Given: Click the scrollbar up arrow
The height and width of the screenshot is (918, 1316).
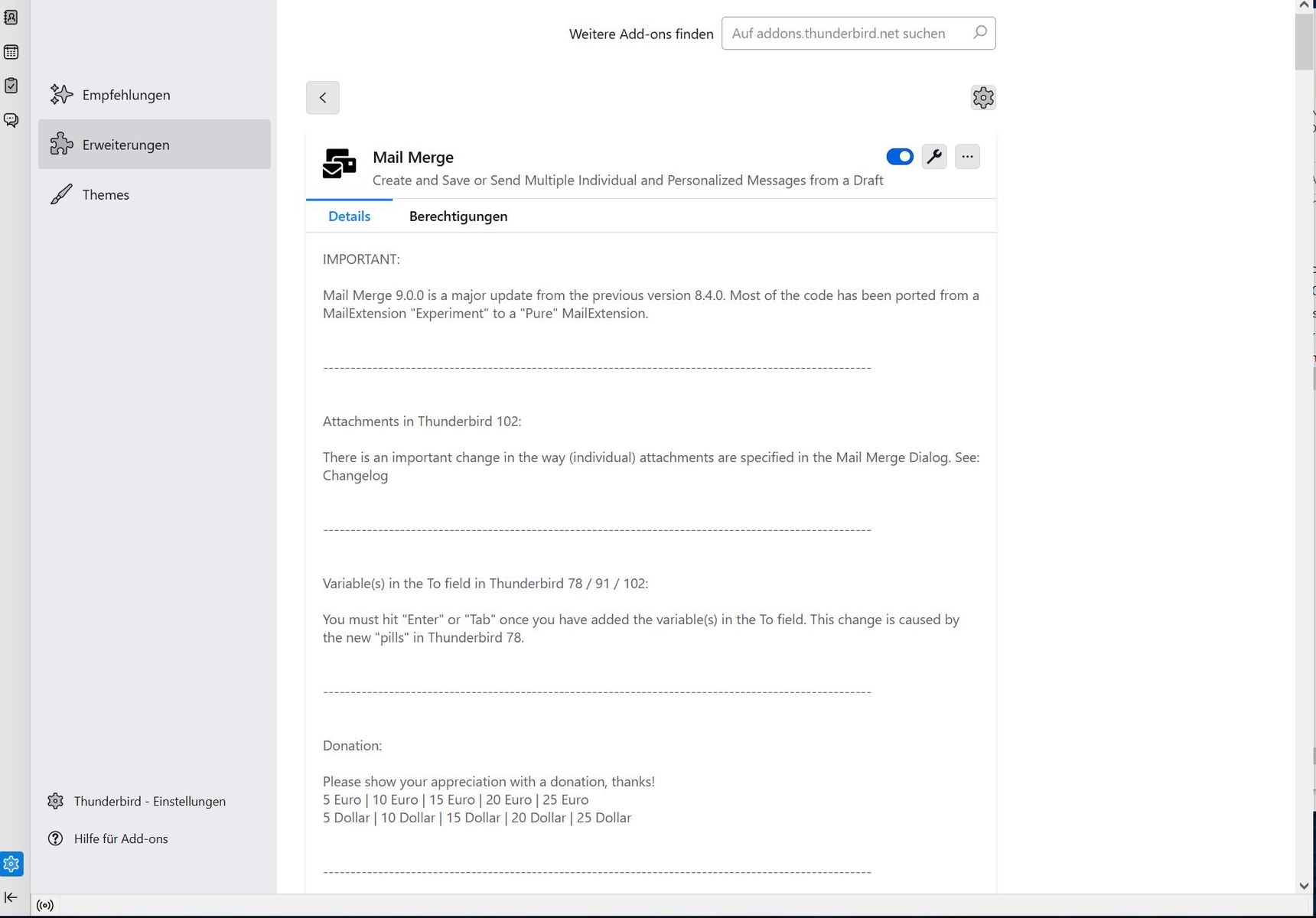Looking at the screenshot, I should [1305, 6].
